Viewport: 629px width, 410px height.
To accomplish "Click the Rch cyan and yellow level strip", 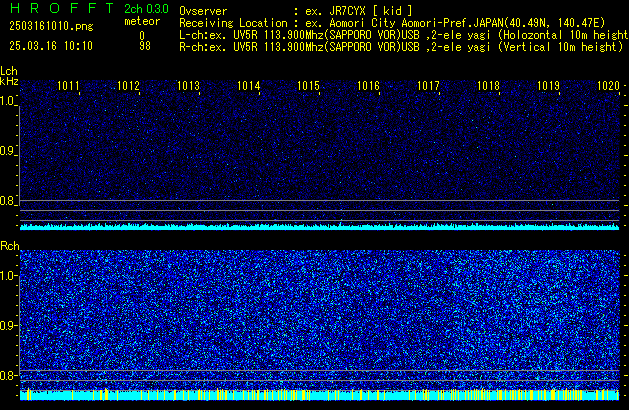I will tap(319, 394).
